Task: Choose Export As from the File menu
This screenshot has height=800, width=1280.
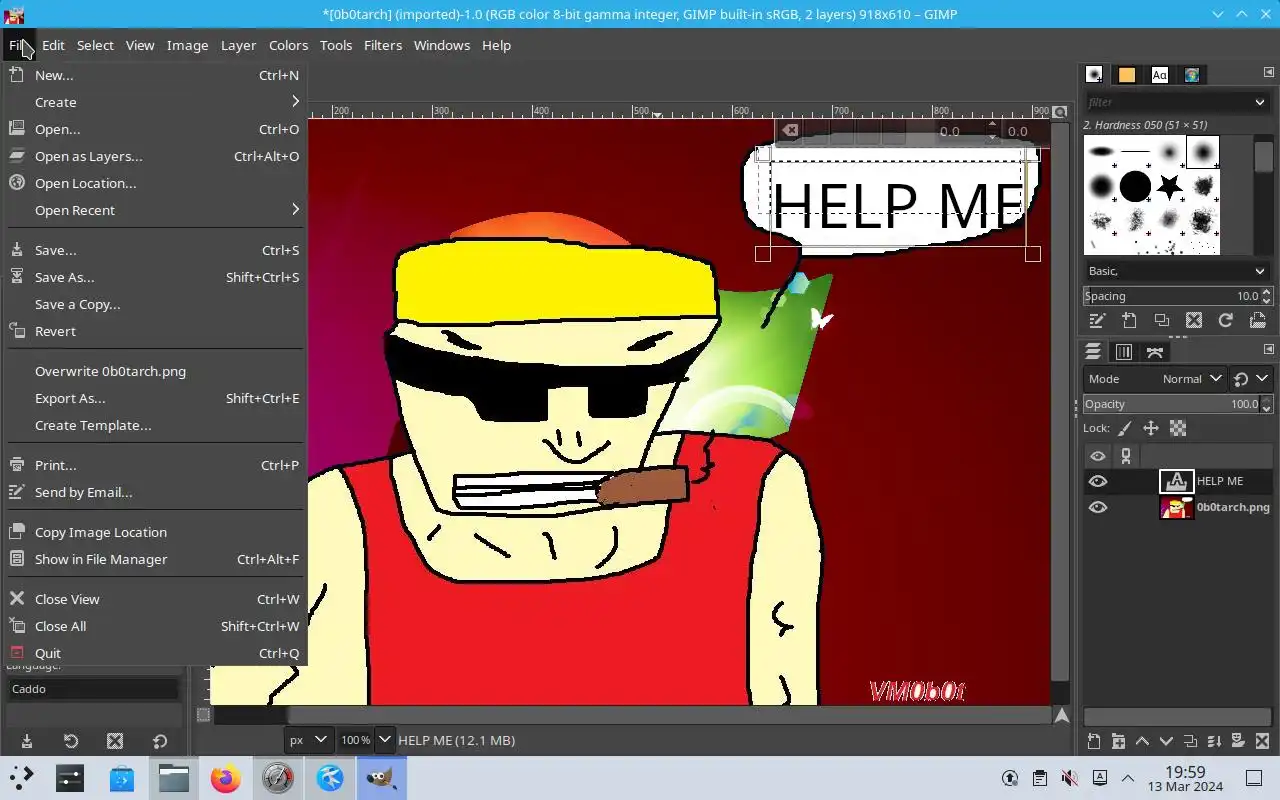Action: pyautogui.click(x=70, y=398)
